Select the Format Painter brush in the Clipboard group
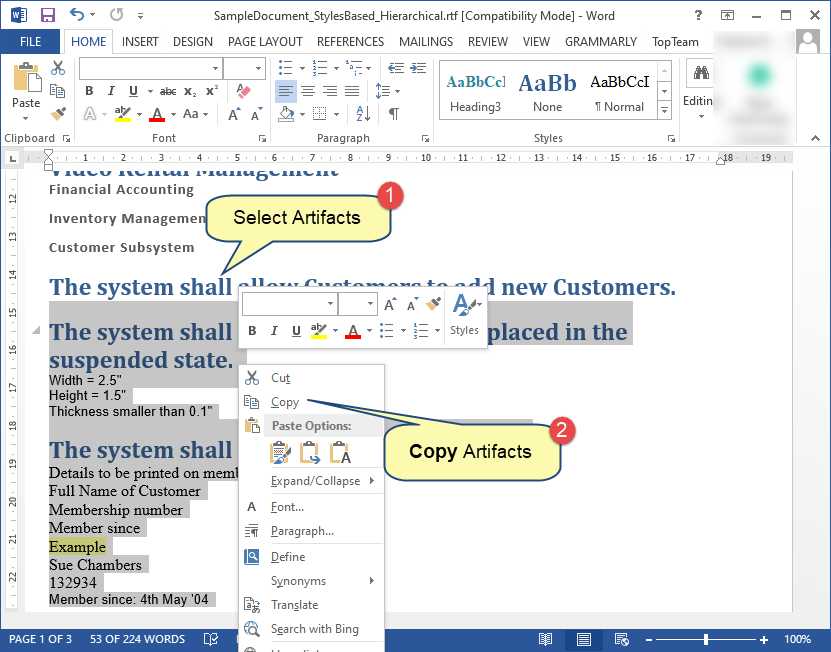Screen dimensions: 831x652 point(58,113)
